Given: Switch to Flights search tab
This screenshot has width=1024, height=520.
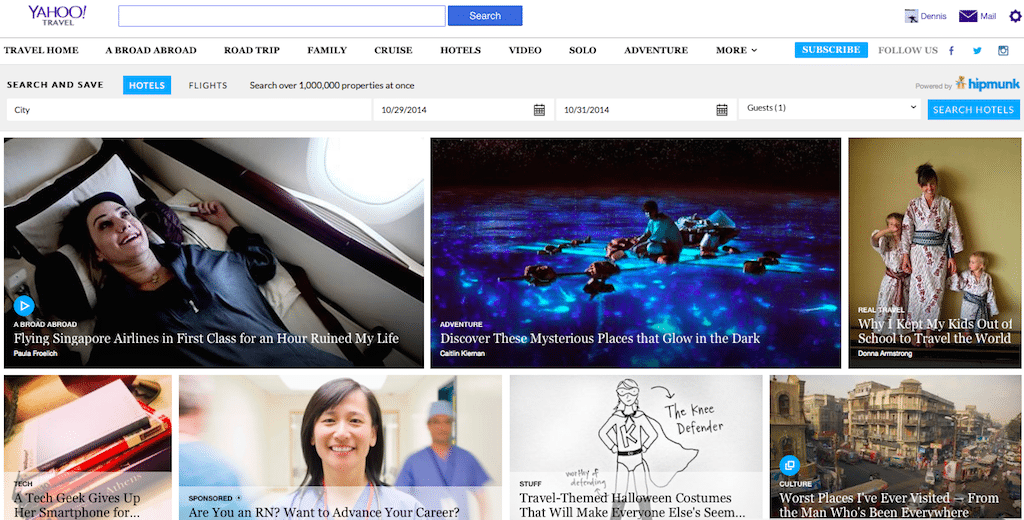Looking at the screenshot, I should pyautogui.click(x=208, y=86).
